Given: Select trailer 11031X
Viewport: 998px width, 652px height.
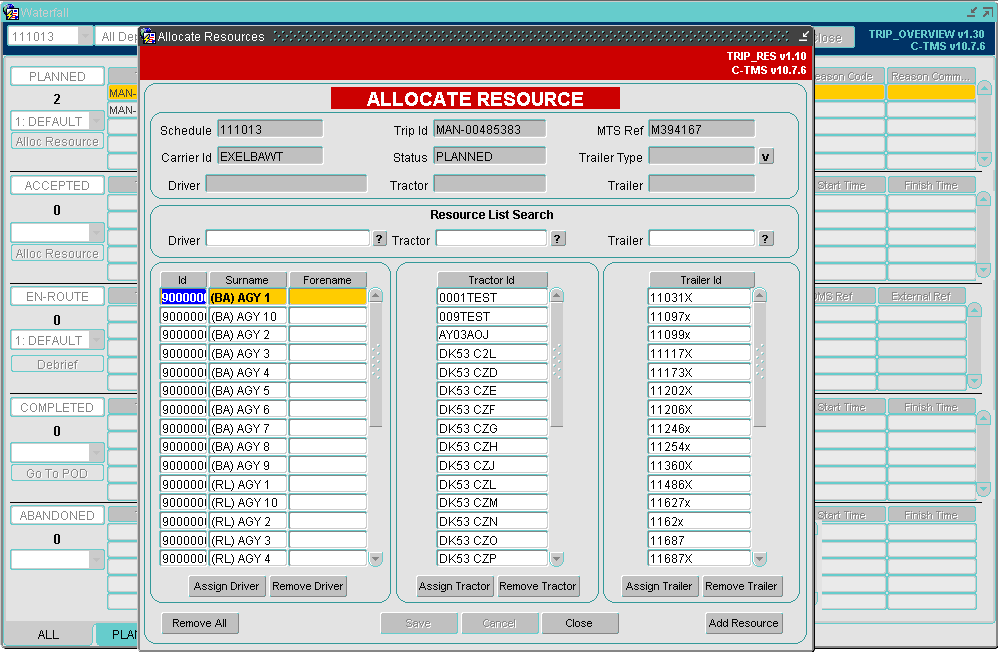Looking at the screenshot, I should tap(699, 297).
